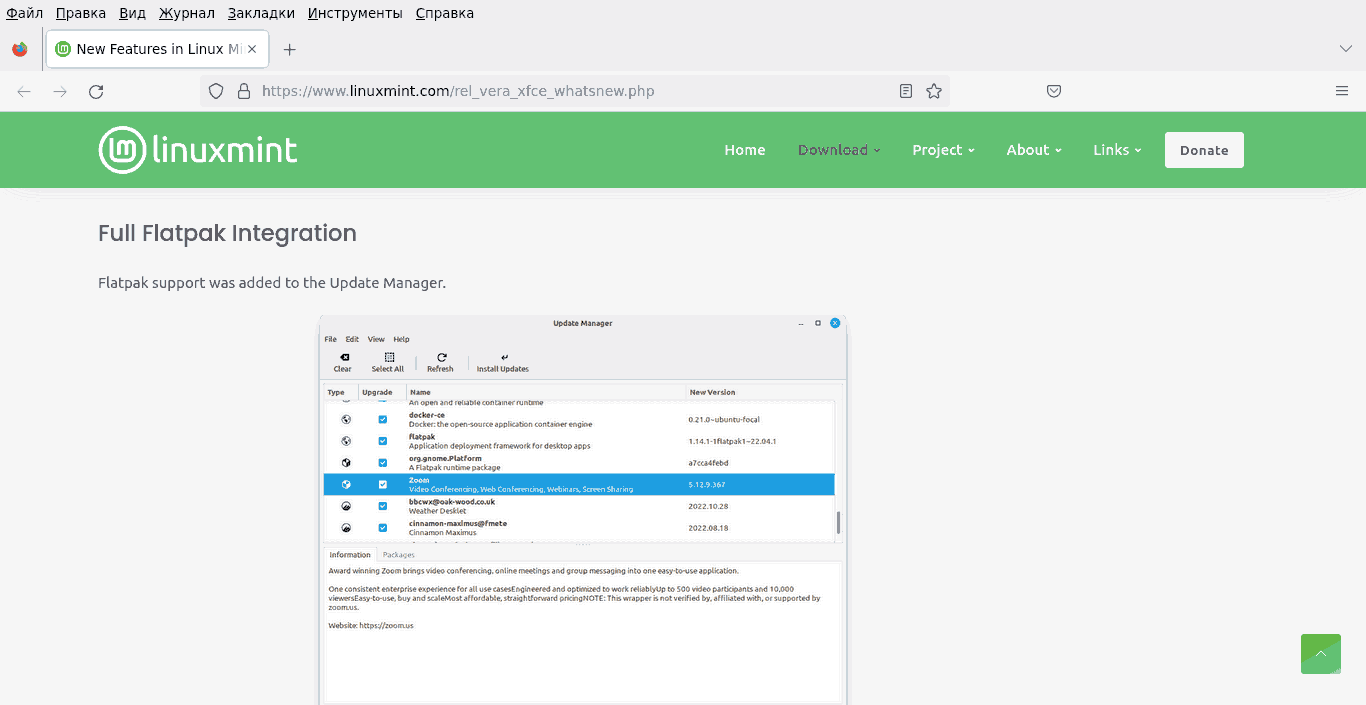Screen dimensions: 1366x705
Task: Click Weather Desklet type icon in screenshot
Action: coord(346,506)
